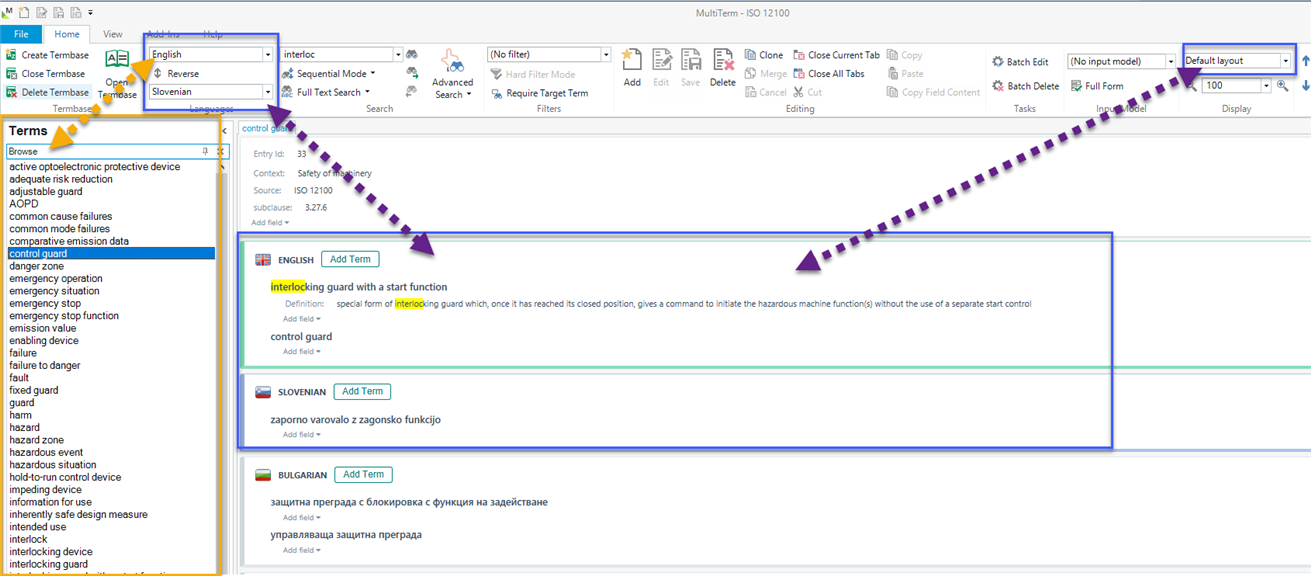Select the Add entry icon
Image resolution: width=1311 pixels, height=576 pixels.
(630, 65)
